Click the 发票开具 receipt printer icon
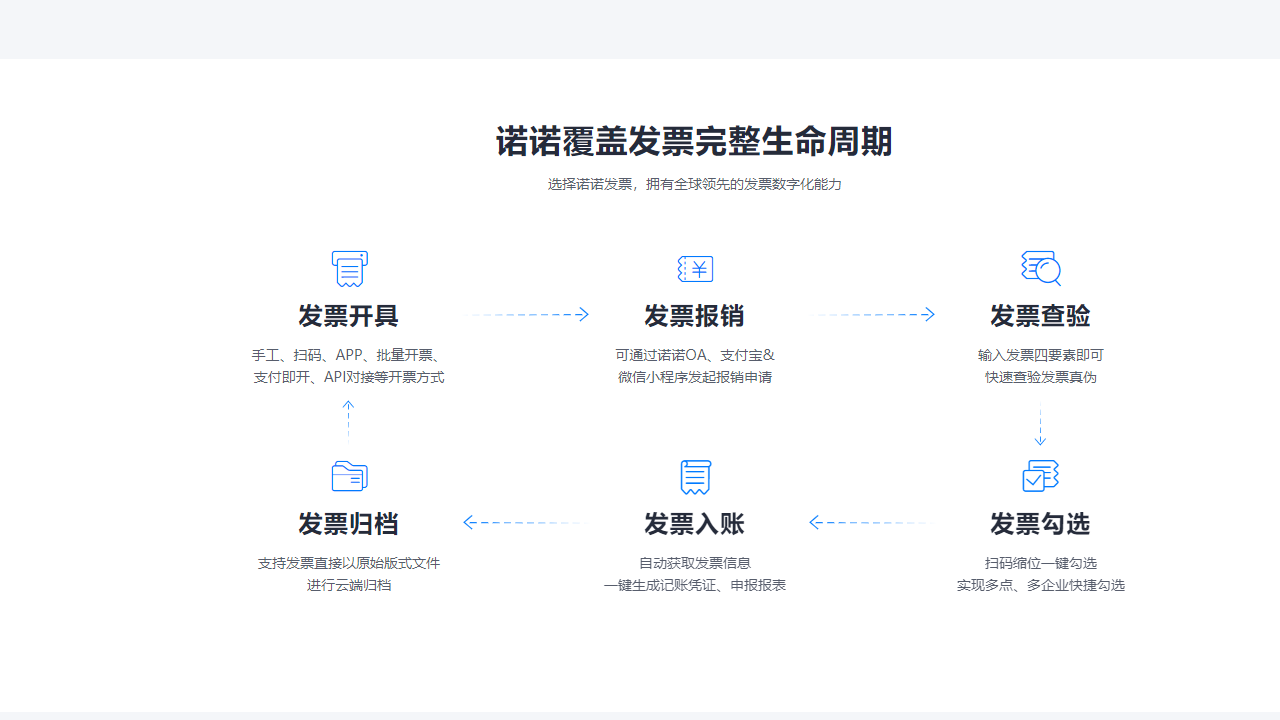Screen dimensions: 1280x720 click(349, 268)
